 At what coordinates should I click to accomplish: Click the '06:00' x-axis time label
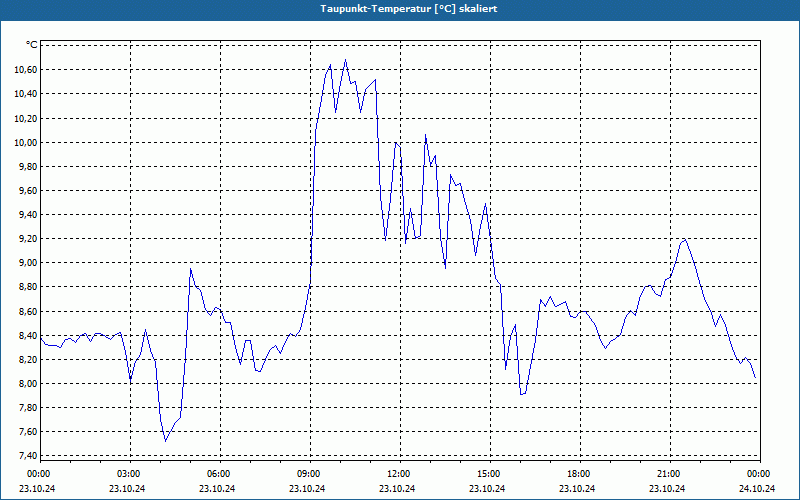218,474
